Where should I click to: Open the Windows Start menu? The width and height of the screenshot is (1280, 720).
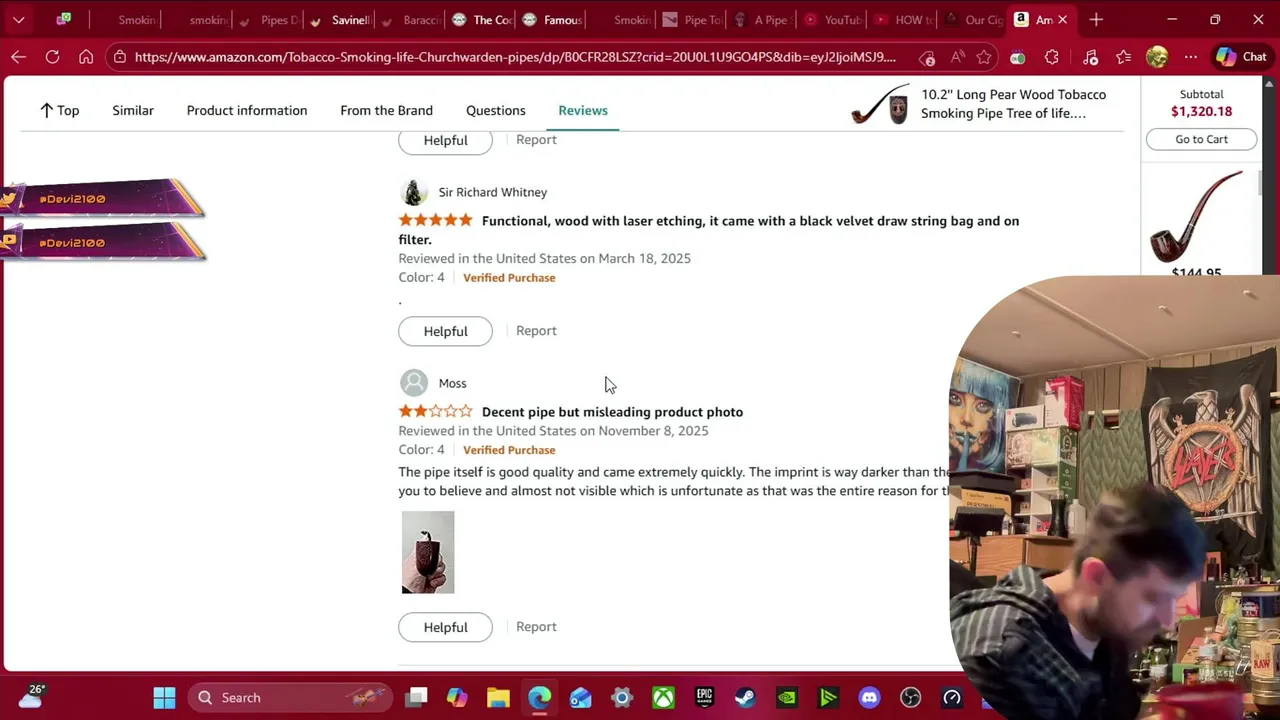(164, 697)
